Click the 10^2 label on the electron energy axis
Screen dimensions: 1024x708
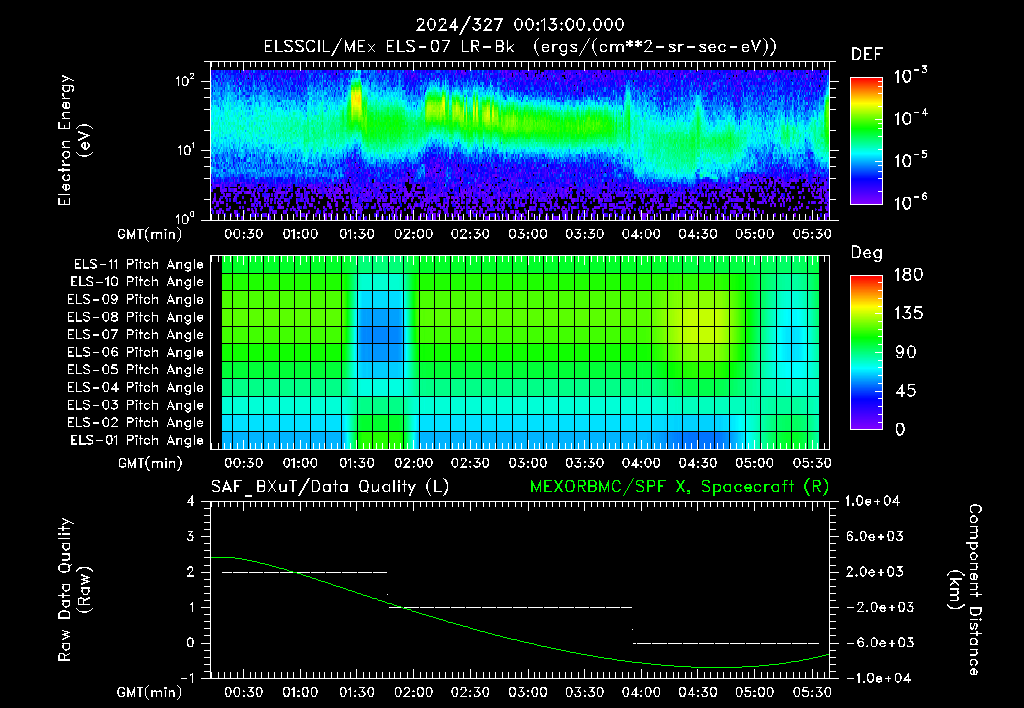(x=185, y=81)
